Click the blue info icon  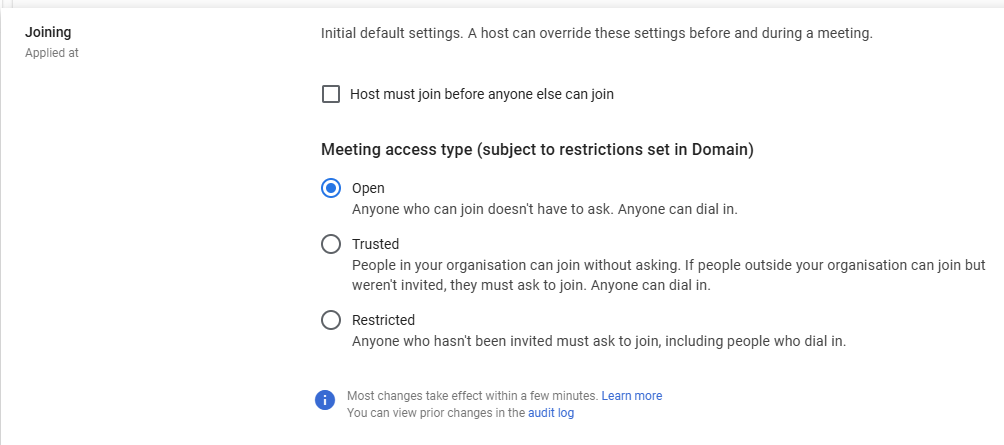(325, 400)
